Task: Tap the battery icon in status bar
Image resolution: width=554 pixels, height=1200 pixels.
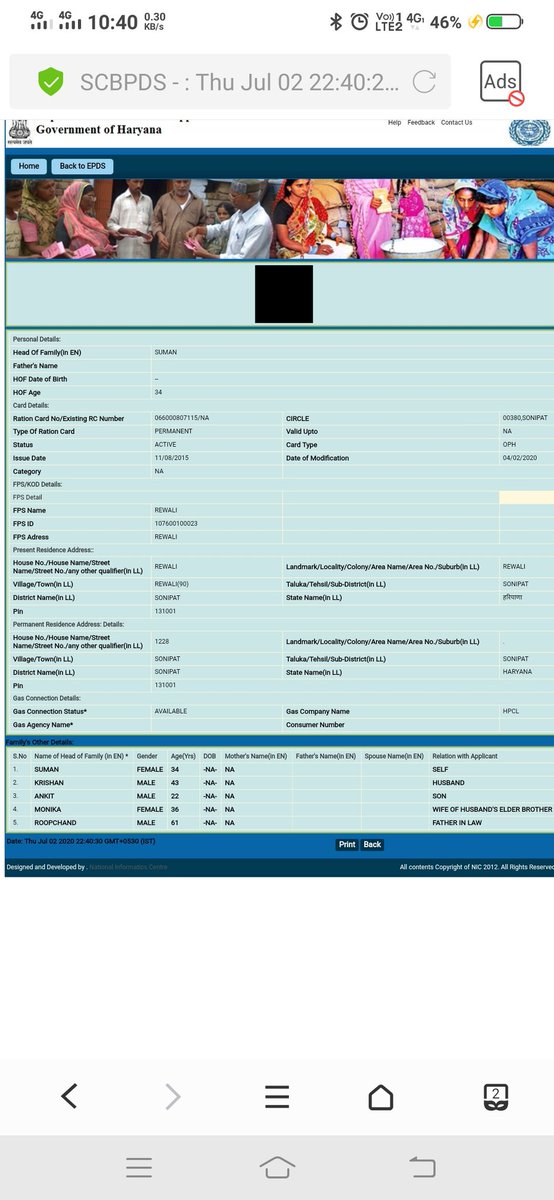Action: (x=505, y=21)
